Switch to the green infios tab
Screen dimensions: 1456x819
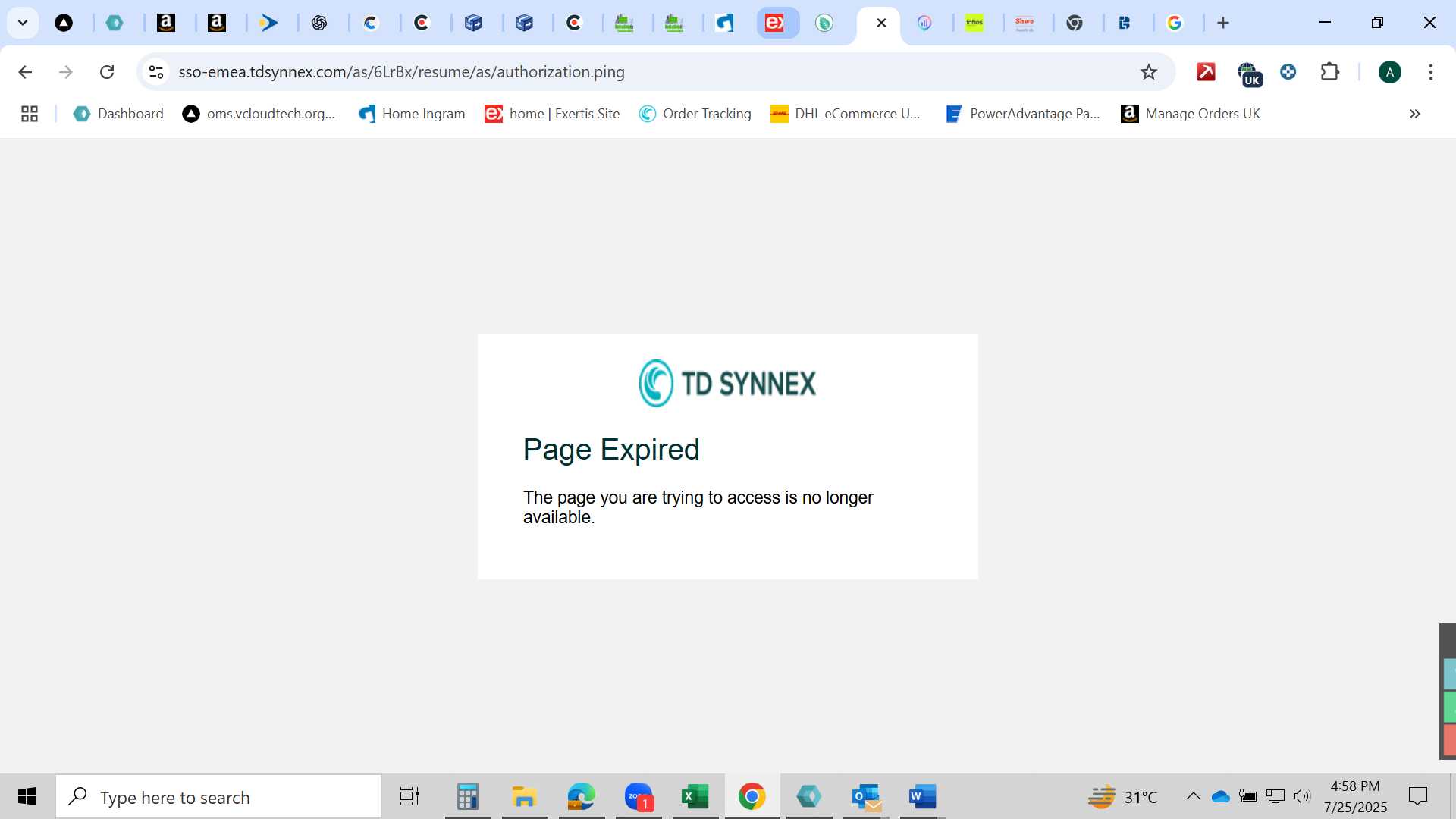tap(974, 23)
